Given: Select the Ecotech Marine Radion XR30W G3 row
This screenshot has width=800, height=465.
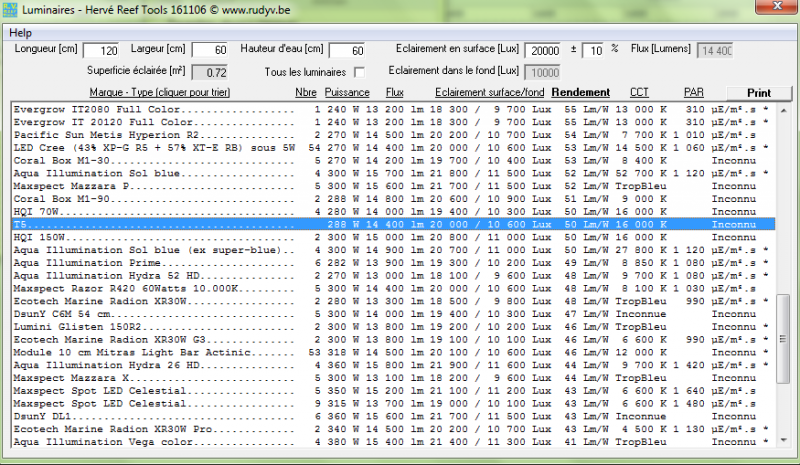Looking at the screenshot, I should coord(393,339).
